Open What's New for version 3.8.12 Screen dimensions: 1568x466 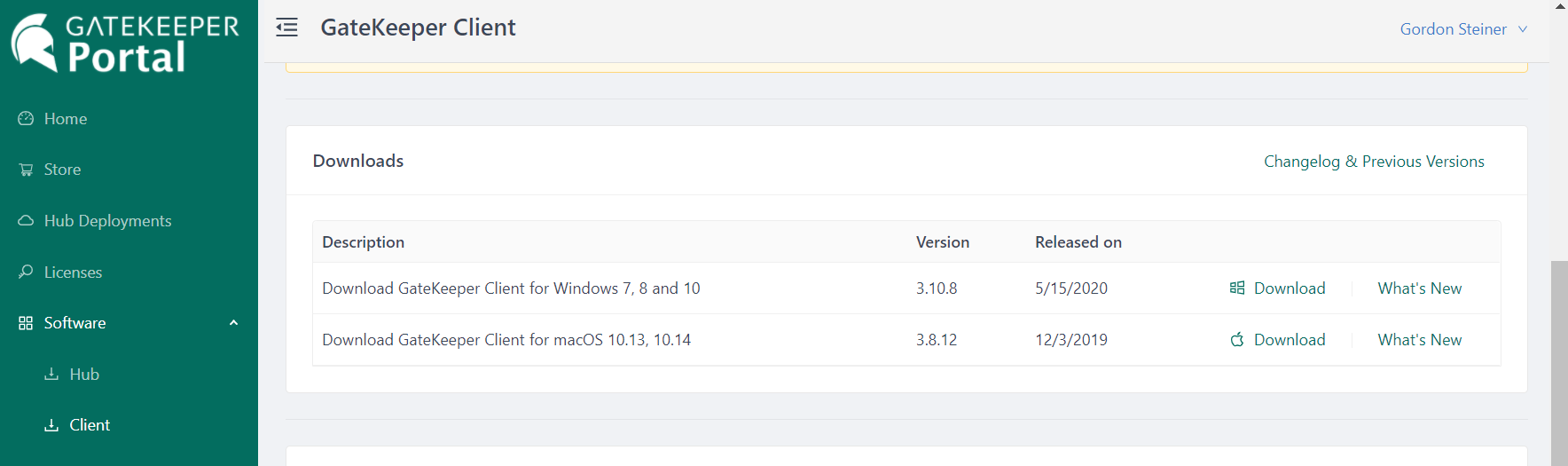pos(1419,340)
